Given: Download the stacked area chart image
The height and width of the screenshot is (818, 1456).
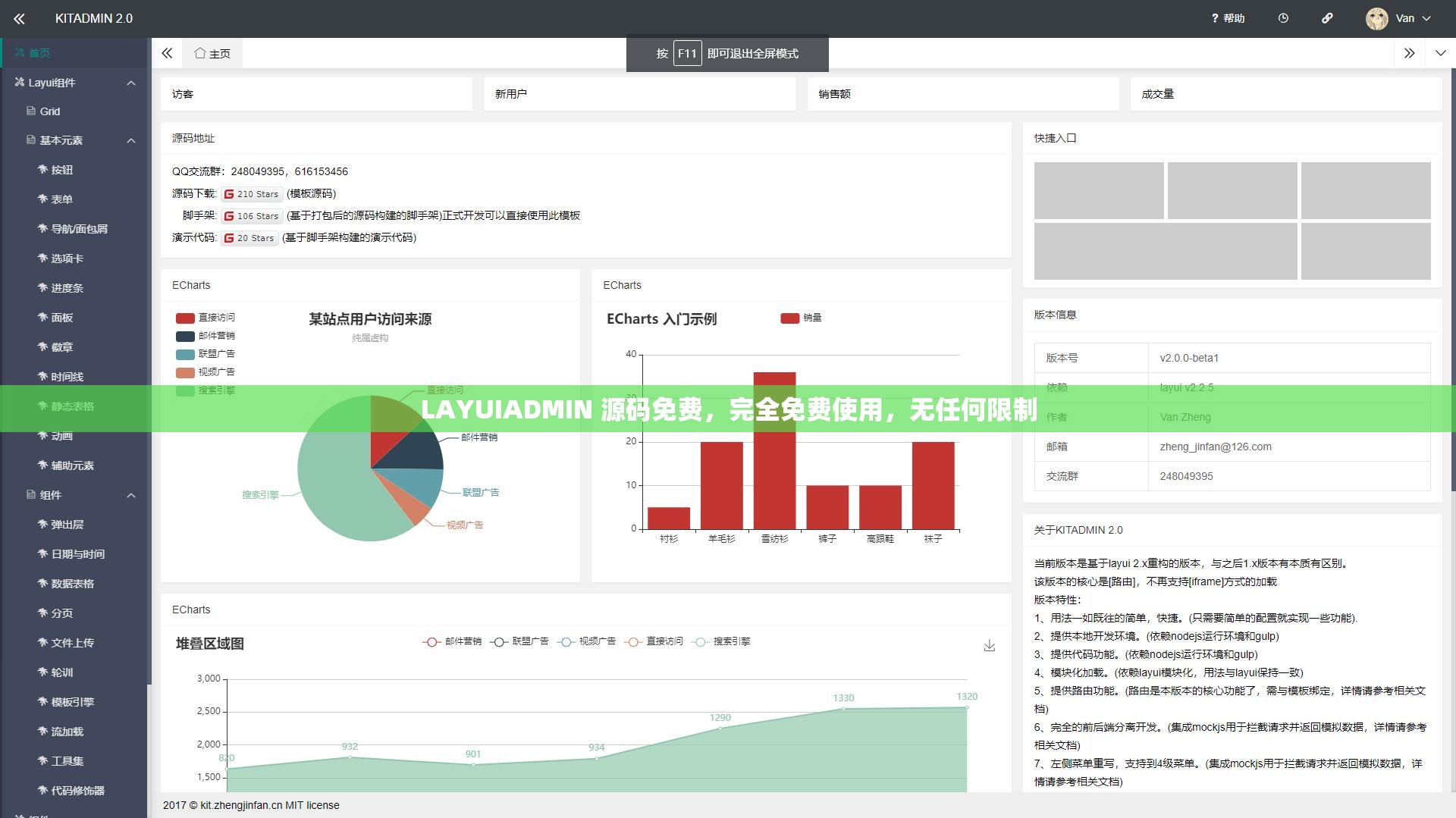Looking at the screenshot, I should (x=990, y=646).
